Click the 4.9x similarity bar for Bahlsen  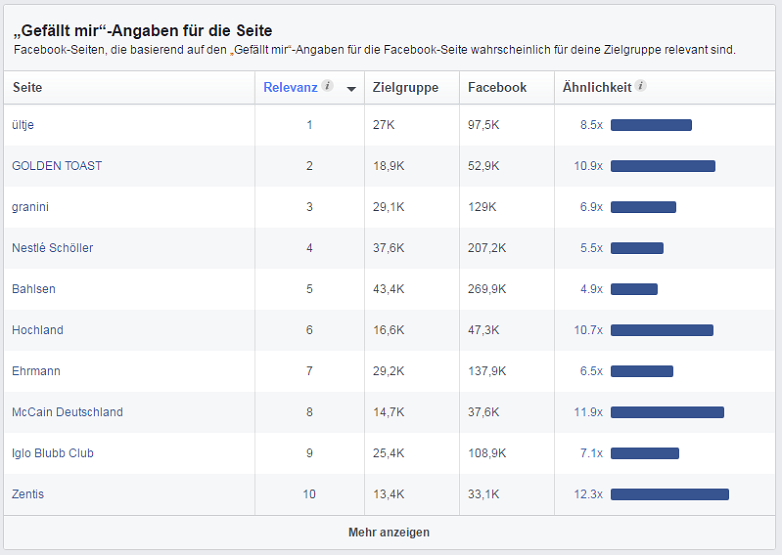pyautogui.click(x=634, y=289)
